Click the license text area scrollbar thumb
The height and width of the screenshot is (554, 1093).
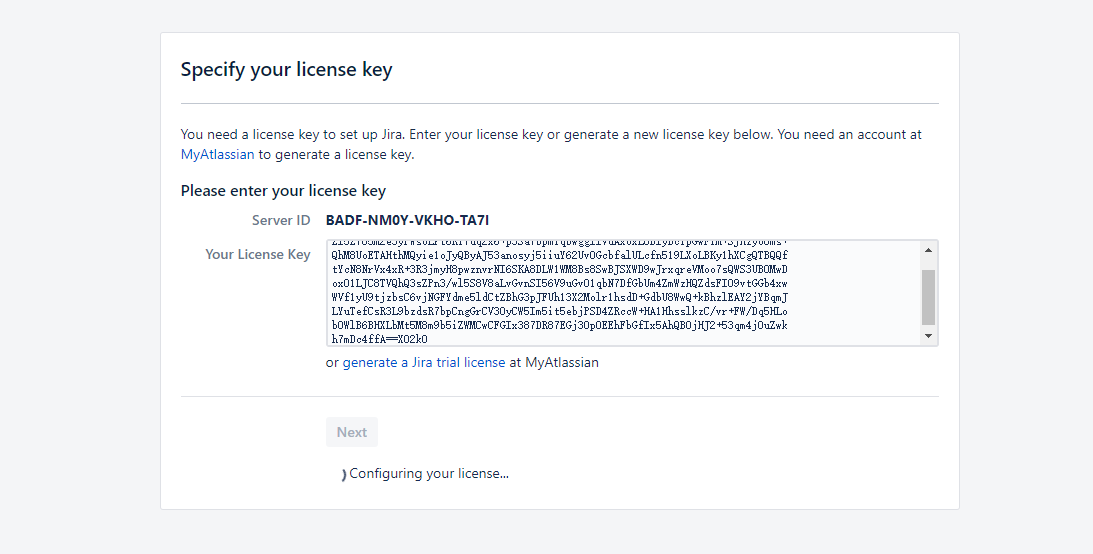pyautogui.click(x=928, y=298)
